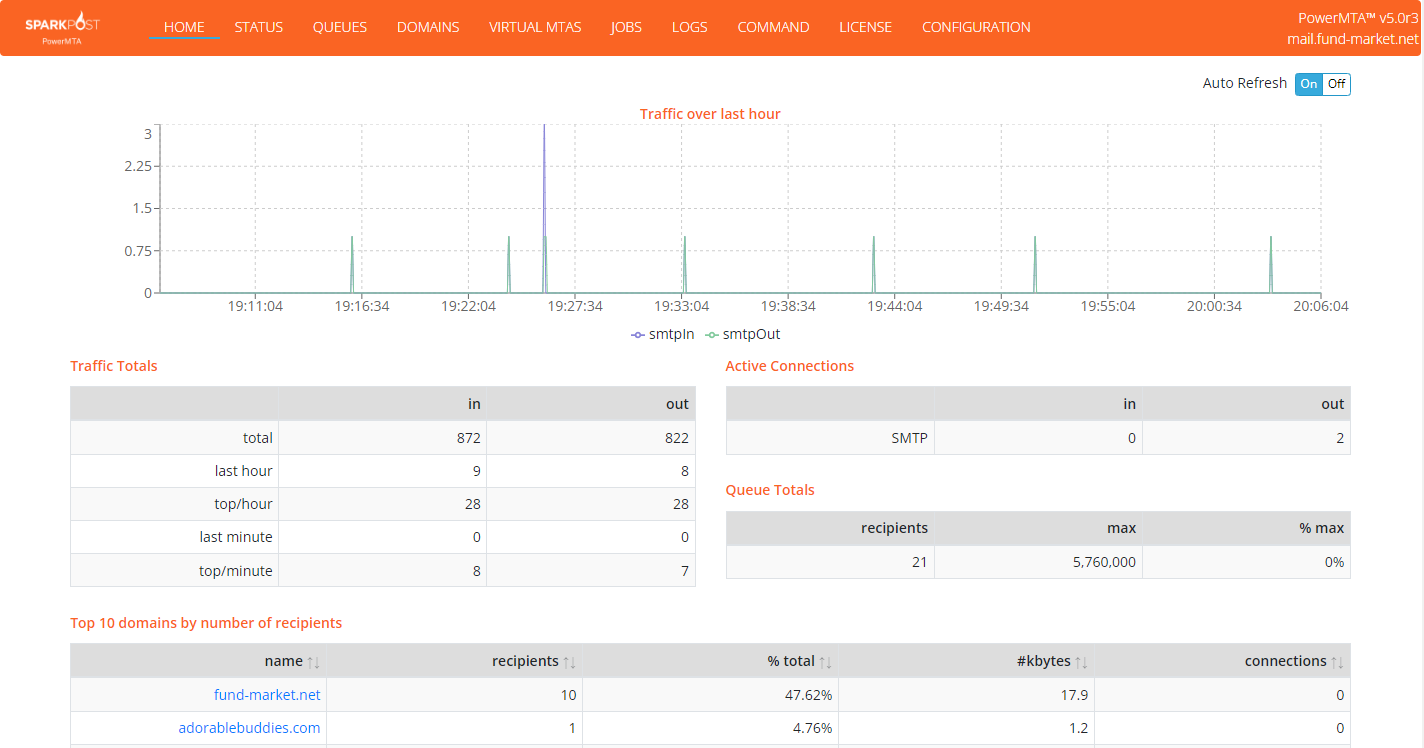This screenshot has height=748, width=1424.
Task: Open the LOGS page
Action: pos(690,28)
